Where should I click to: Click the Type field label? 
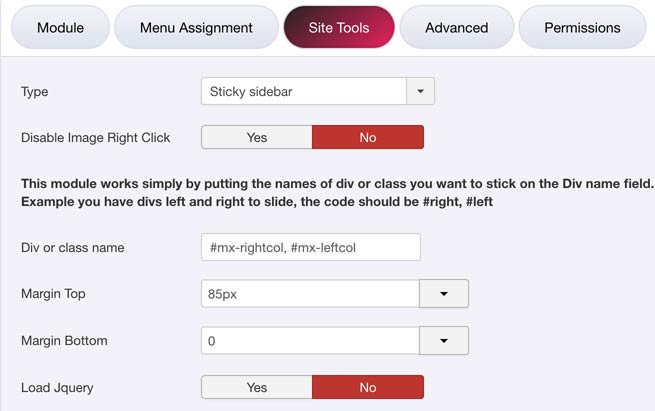35,92
